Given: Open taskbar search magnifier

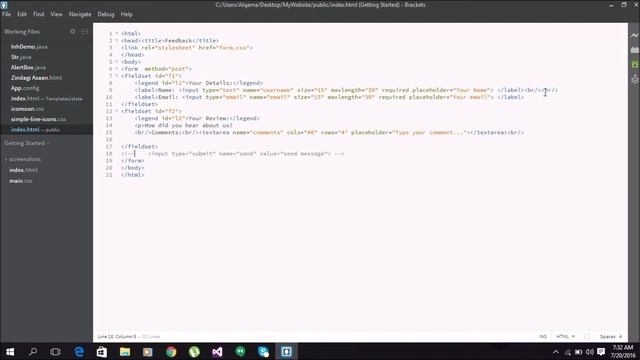Looking at the screenshot, I should (x=33, y=351).
